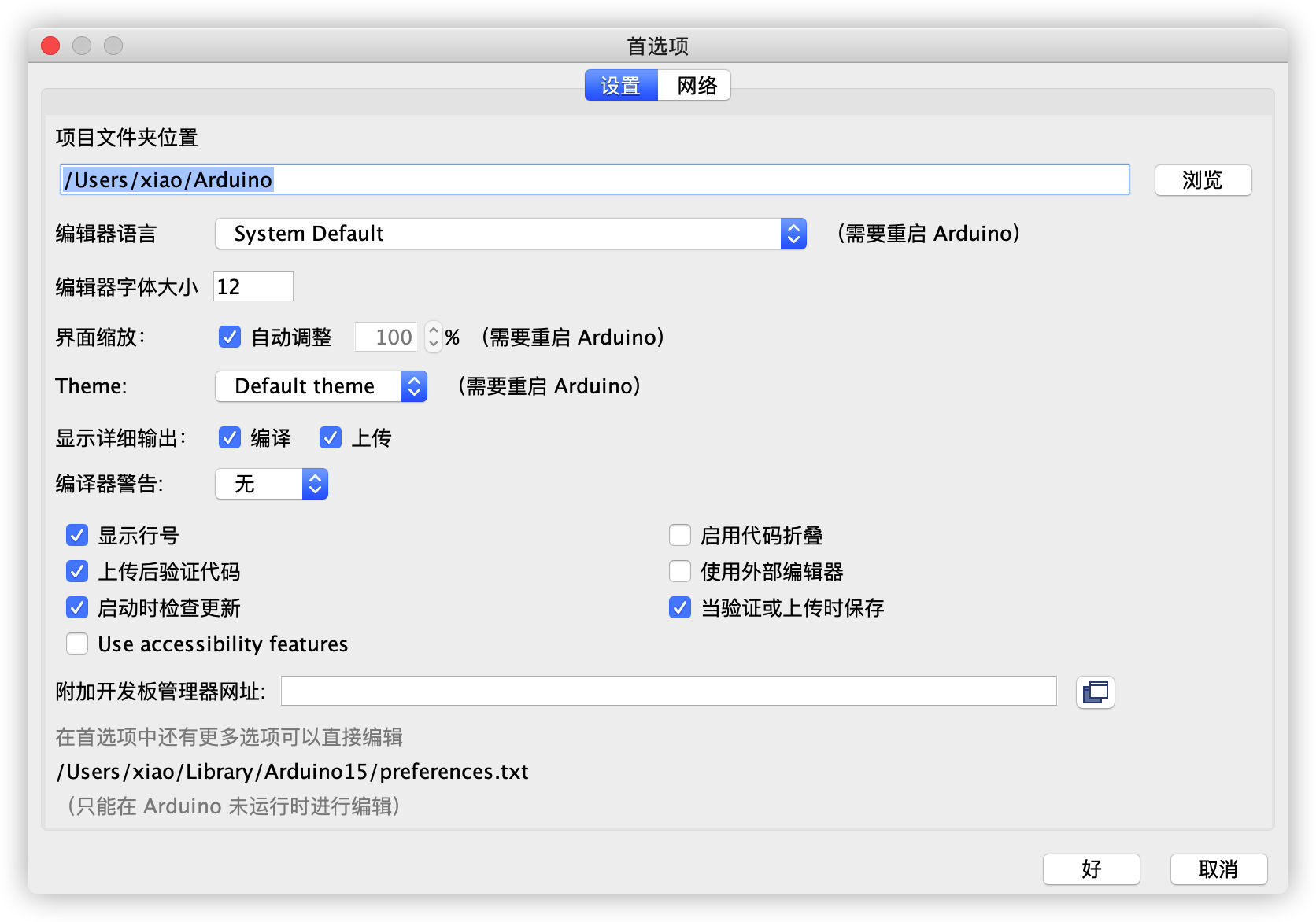
Task: Toggle verbose output 编译 checkbox
Action: tap(230, 437)
